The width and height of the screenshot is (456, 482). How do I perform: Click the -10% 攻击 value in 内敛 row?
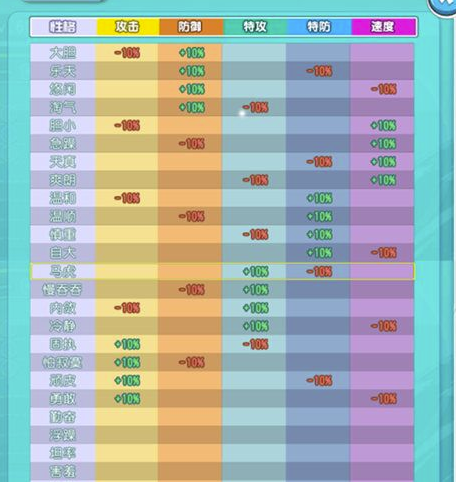pos(127,308)
